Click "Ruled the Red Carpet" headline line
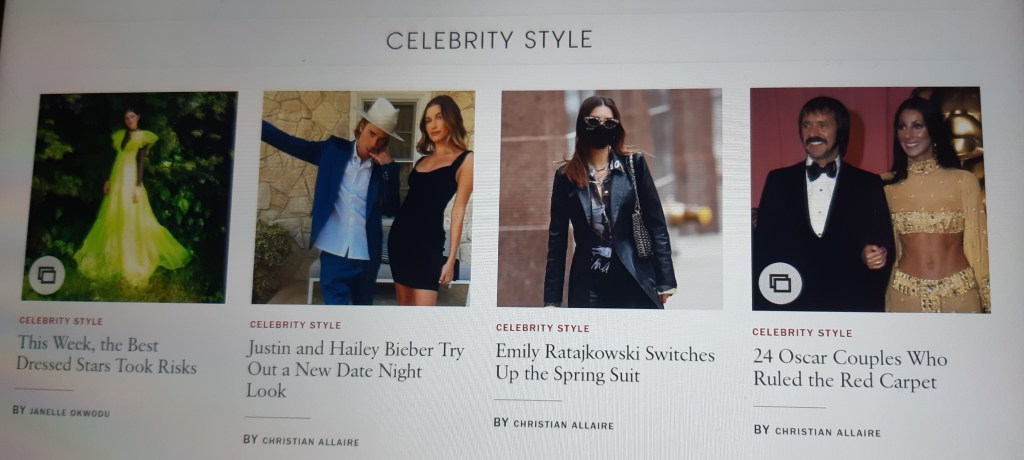Viewport: 1024px width, 460px height. point(844,381)
